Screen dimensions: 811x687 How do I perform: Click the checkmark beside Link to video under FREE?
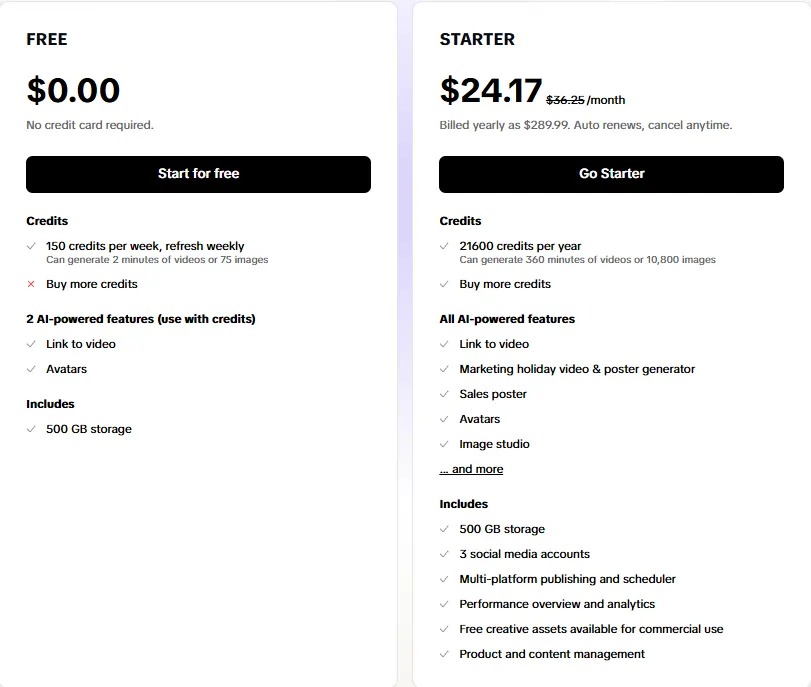pyautogui.click(x=32, y=344)
